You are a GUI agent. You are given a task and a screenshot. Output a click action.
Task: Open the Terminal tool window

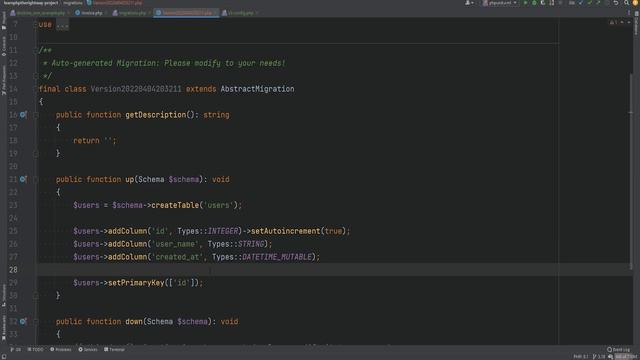coord(114,349)
